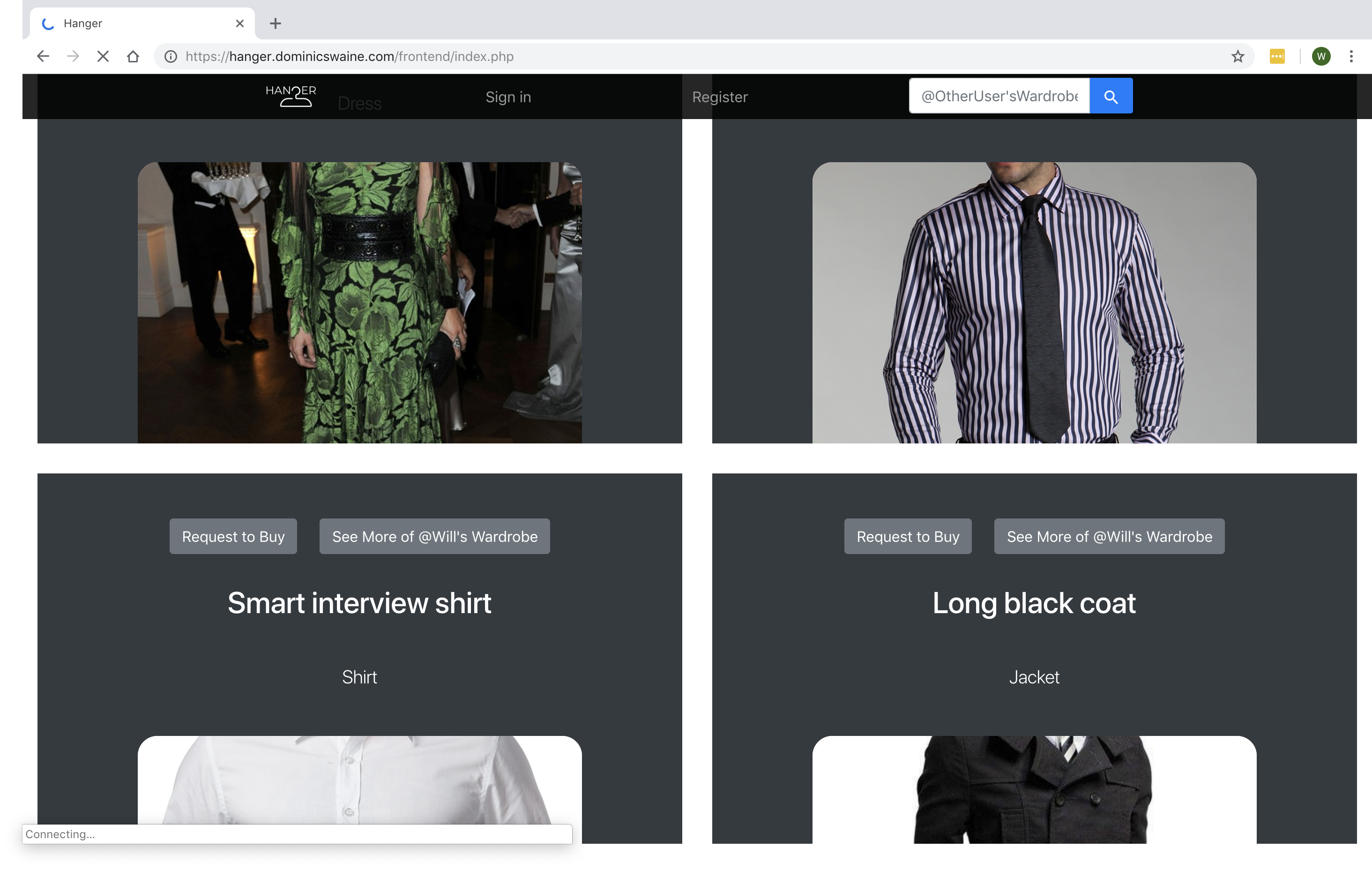Click the striped shirt with tie photo

pos(1034,302)
